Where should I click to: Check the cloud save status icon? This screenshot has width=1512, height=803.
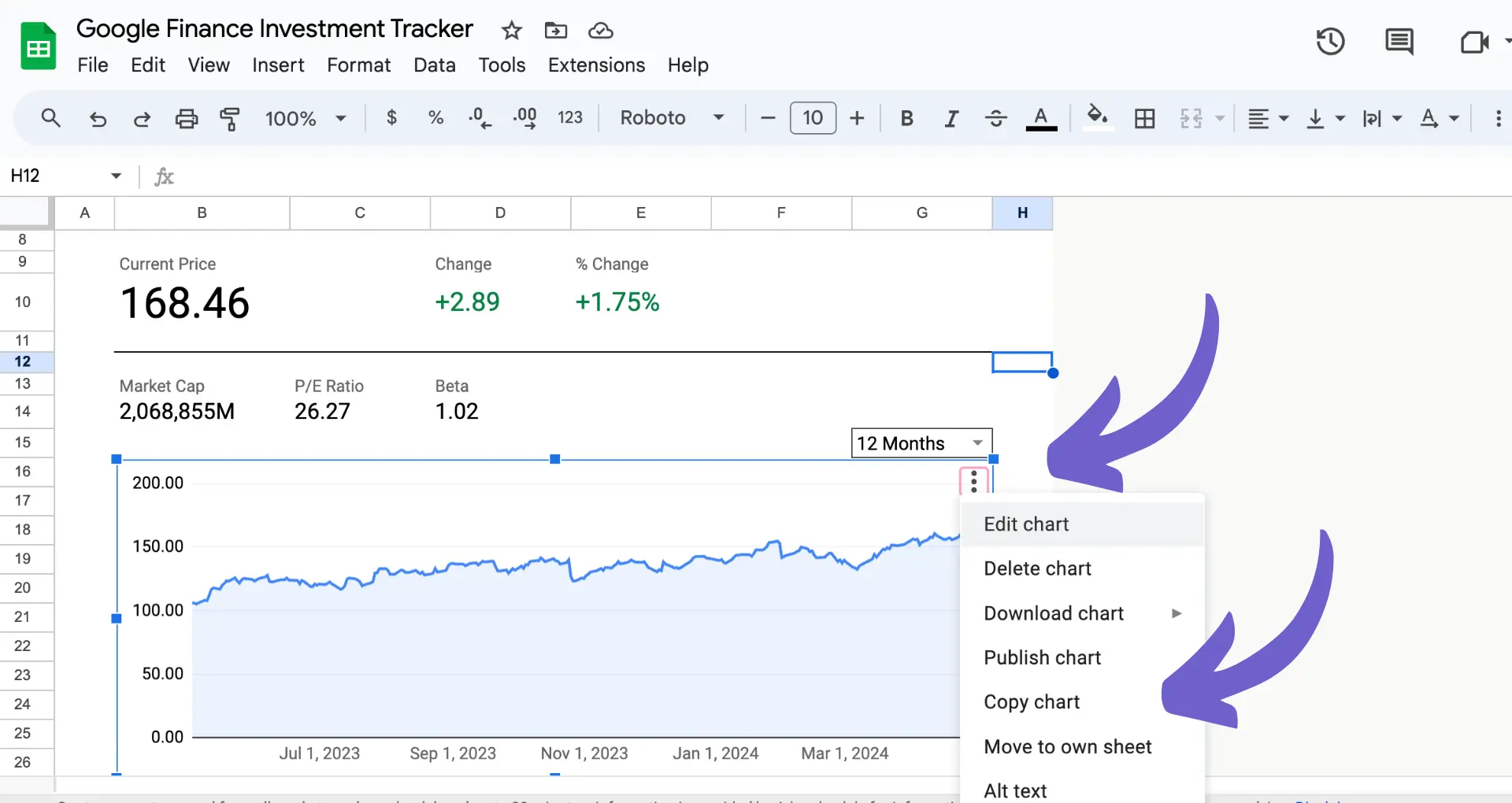(601, 31)
